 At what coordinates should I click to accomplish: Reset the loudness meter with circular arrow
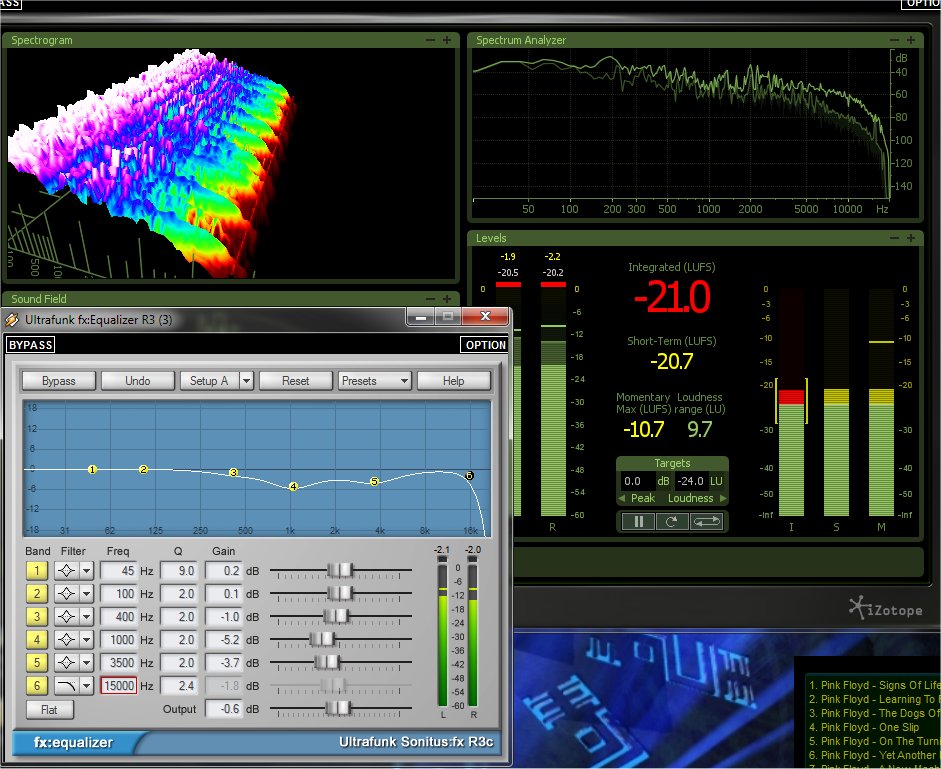pos(672,522)
